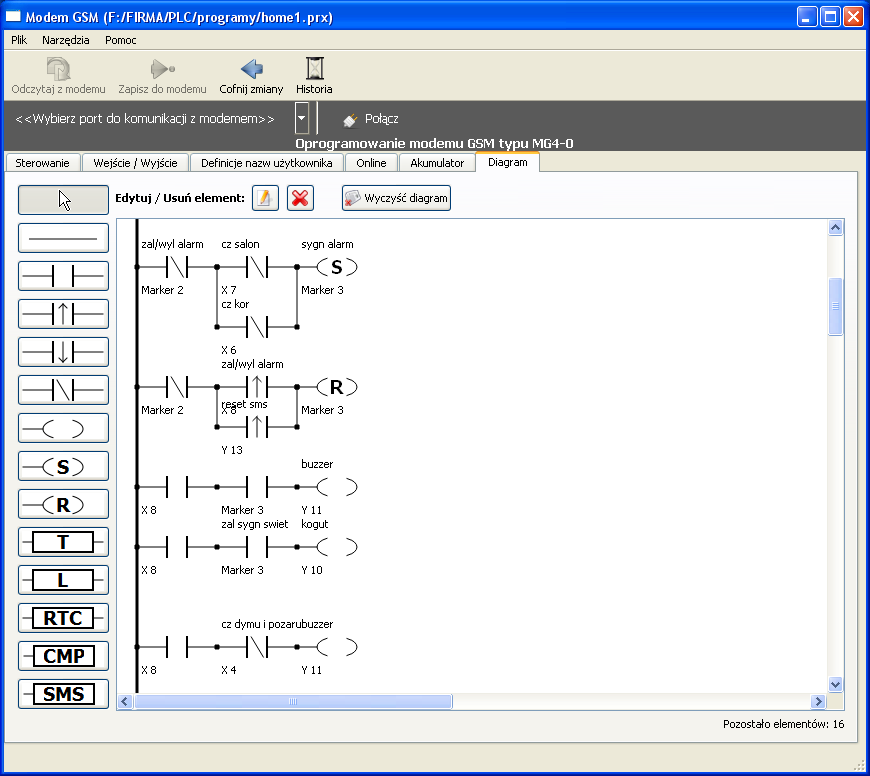Switch to the Wejście / Wyjście tab
Viewport: 870px width, 776px height.
(x=135, y=163)
